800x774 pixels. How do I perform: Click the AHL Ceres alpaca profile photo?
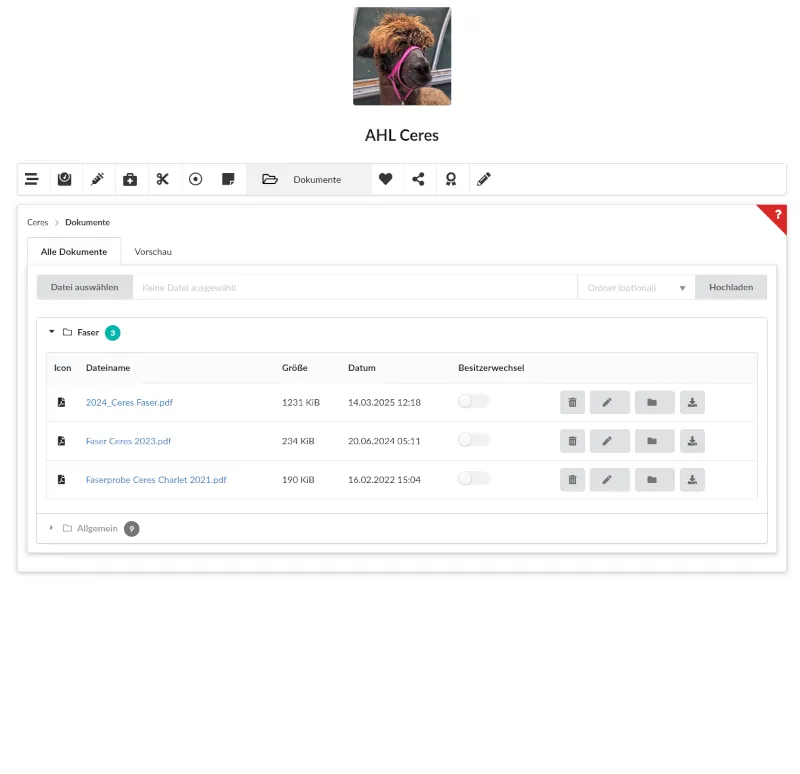coord(402,56)
